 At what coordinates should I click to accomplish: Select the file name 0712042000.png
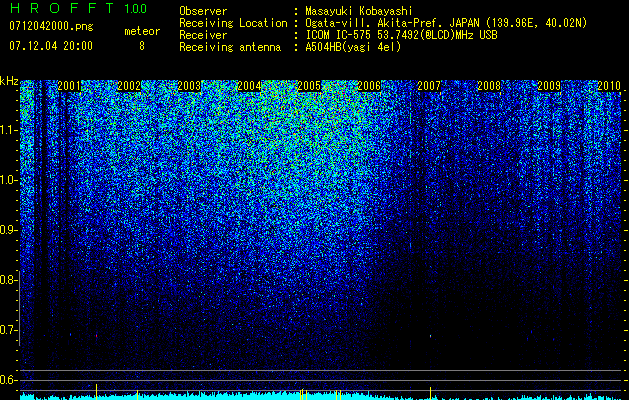(51, 26)
